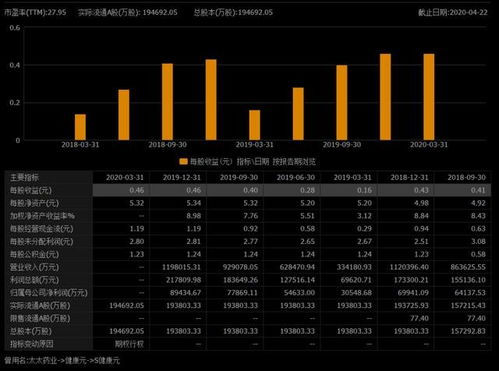
Task: Select the 指标\日期 legend label
Action: [x=253, y=162]
